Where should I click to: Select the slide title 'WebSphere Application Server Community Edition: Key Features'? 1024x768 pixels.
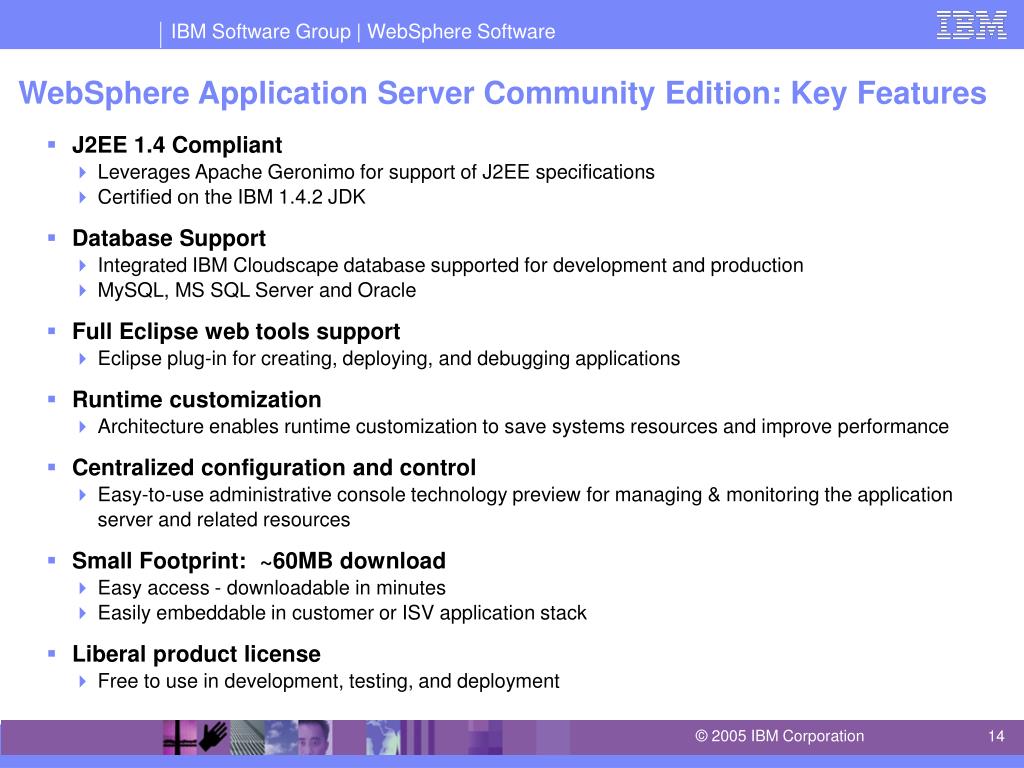[502, 93]
